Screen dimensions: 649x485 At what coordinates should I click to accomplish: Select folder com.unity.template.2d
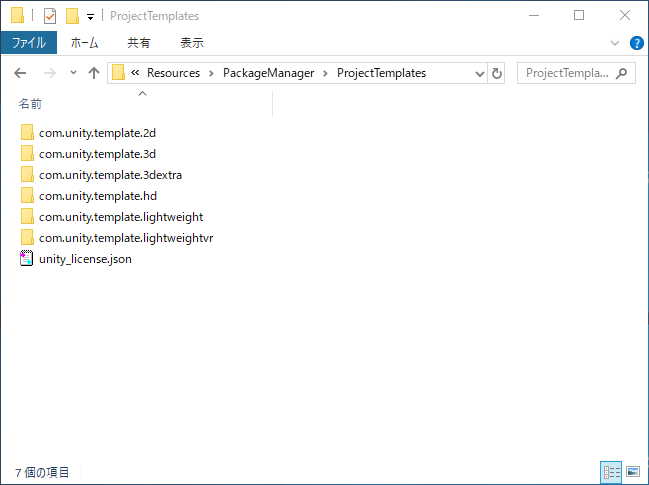tap(97, 133)
